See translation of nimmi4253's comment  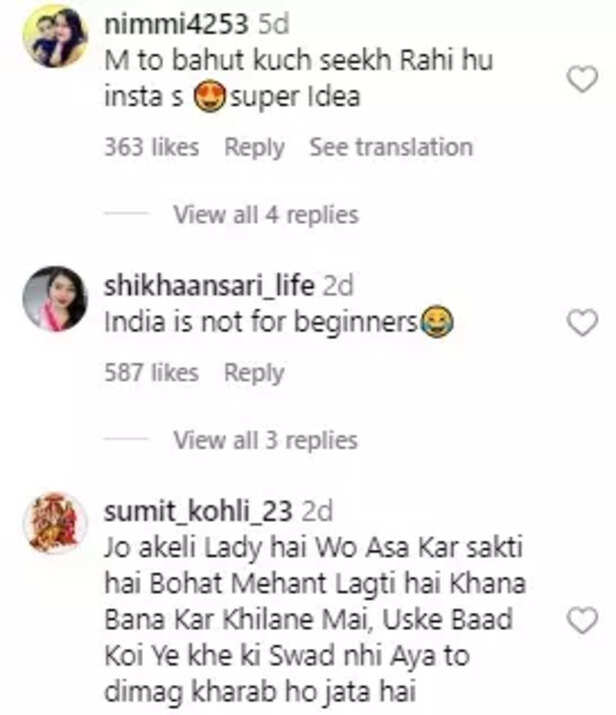[x=390, y=147]
